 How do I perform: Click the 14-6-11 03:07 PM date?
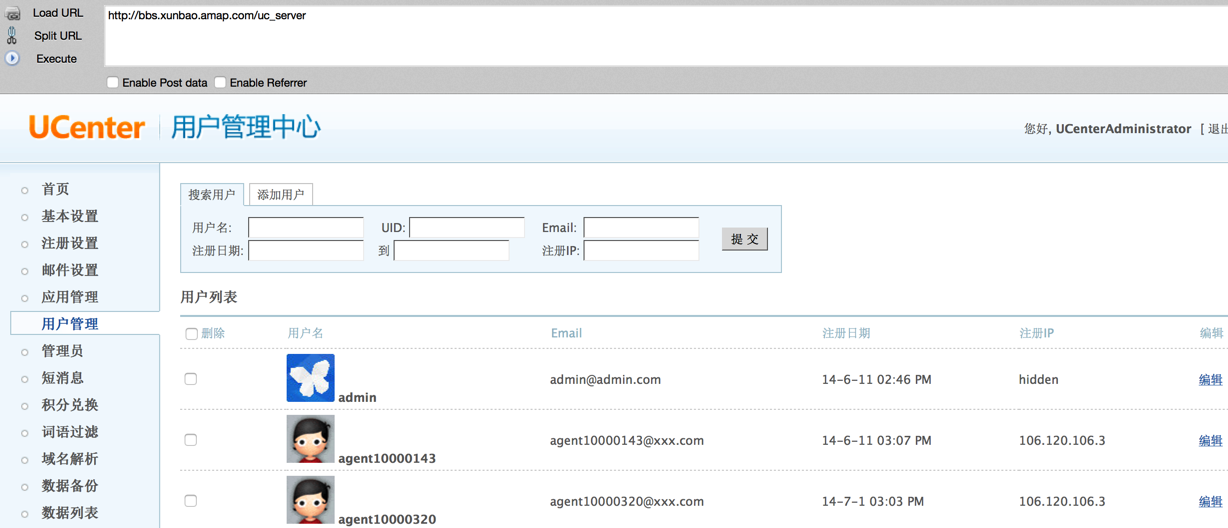pos(876,441)
